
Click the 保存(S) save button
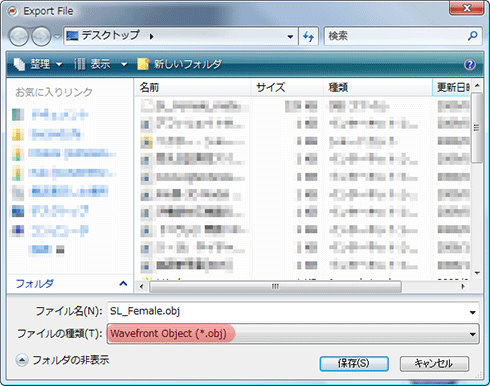tap(354, 363)
